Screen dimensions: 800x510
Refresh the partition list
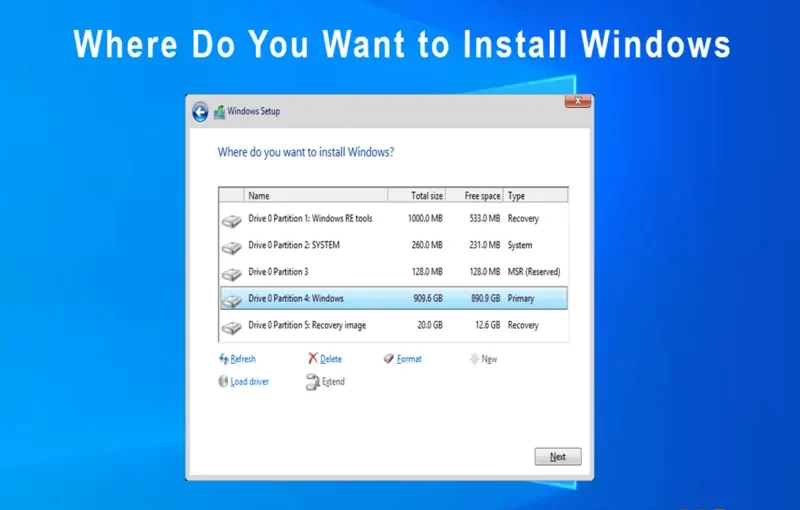(237, 359)
